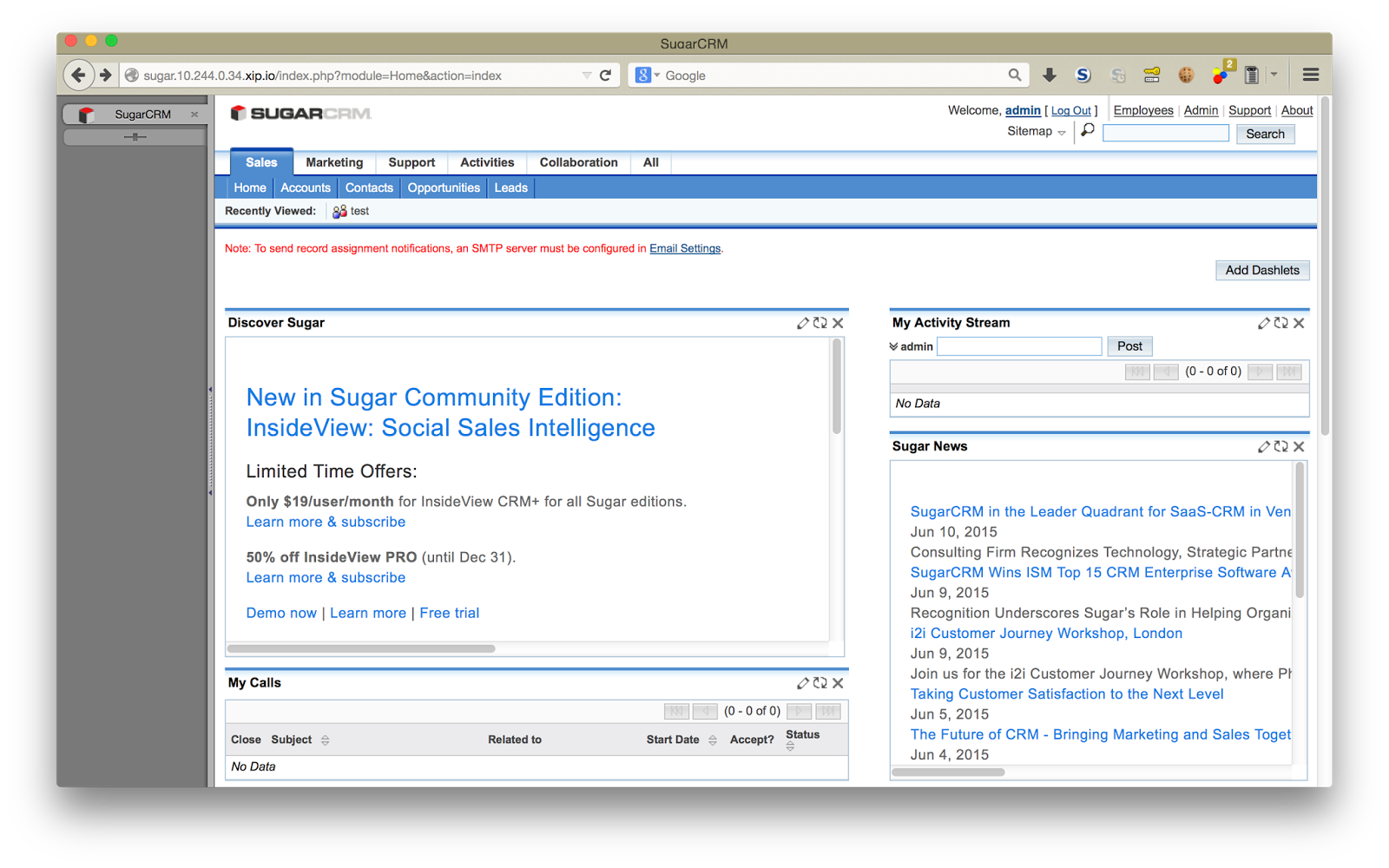Open the URL bar history dropdown arrow
The height and width of the screenshot is (868, 1389).
tap(587, 76)
